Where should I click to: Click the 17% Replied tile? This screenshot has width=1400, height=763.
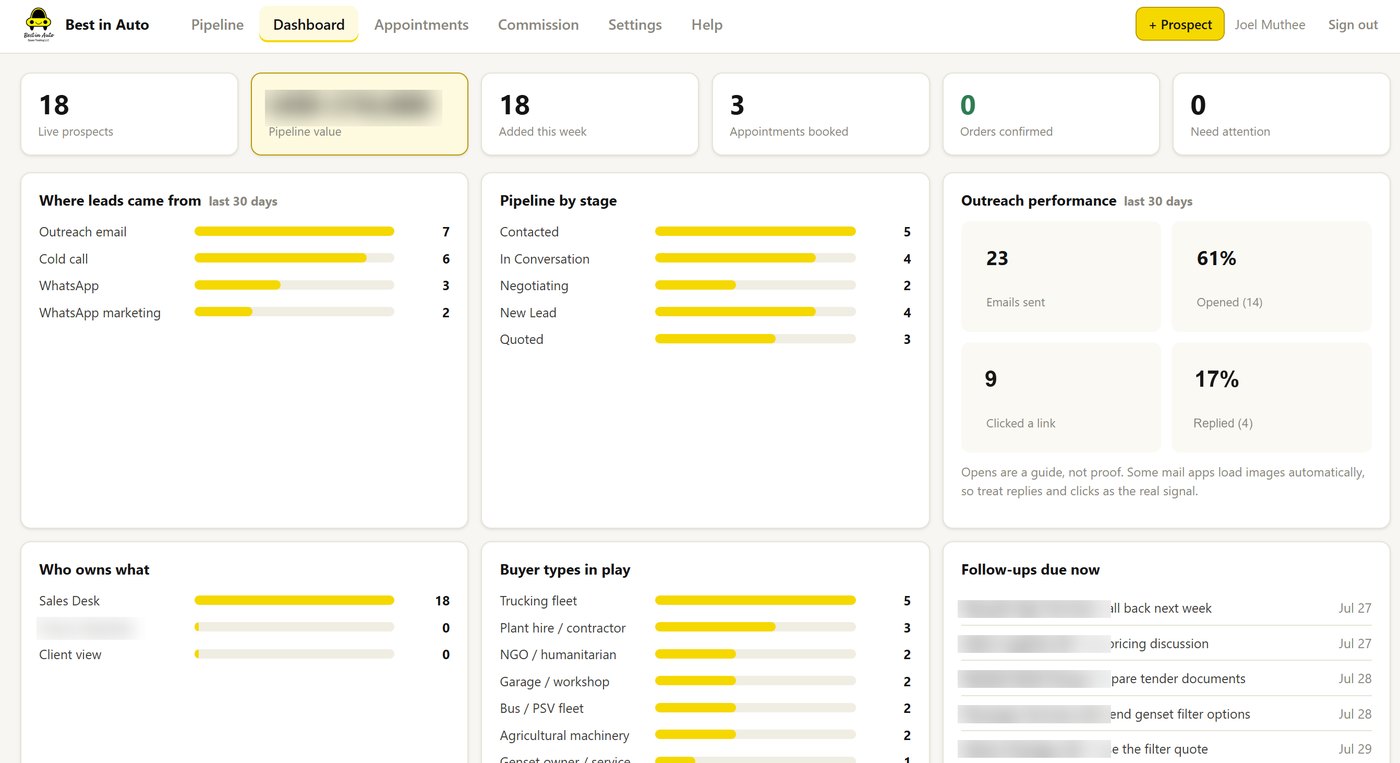[1271, 398]
